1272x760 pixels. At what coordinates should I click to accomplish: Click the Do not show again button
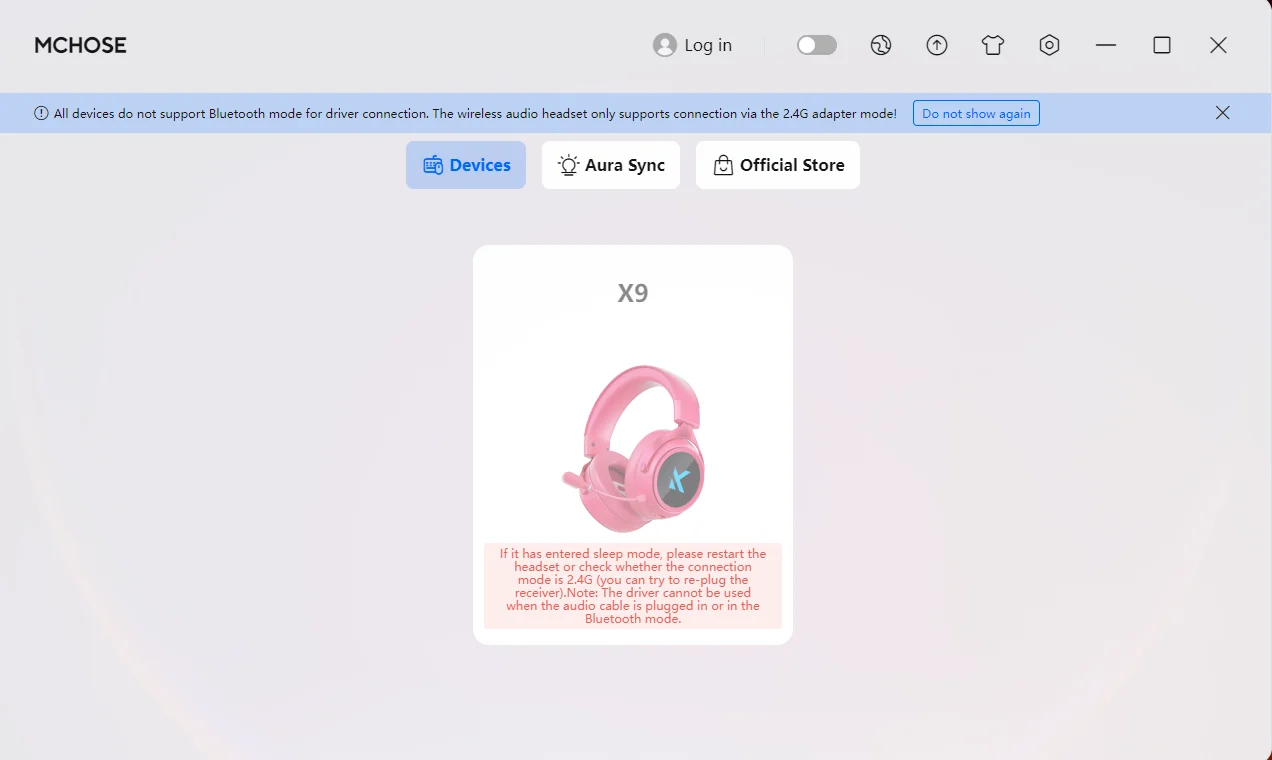[x=976, y=113]
